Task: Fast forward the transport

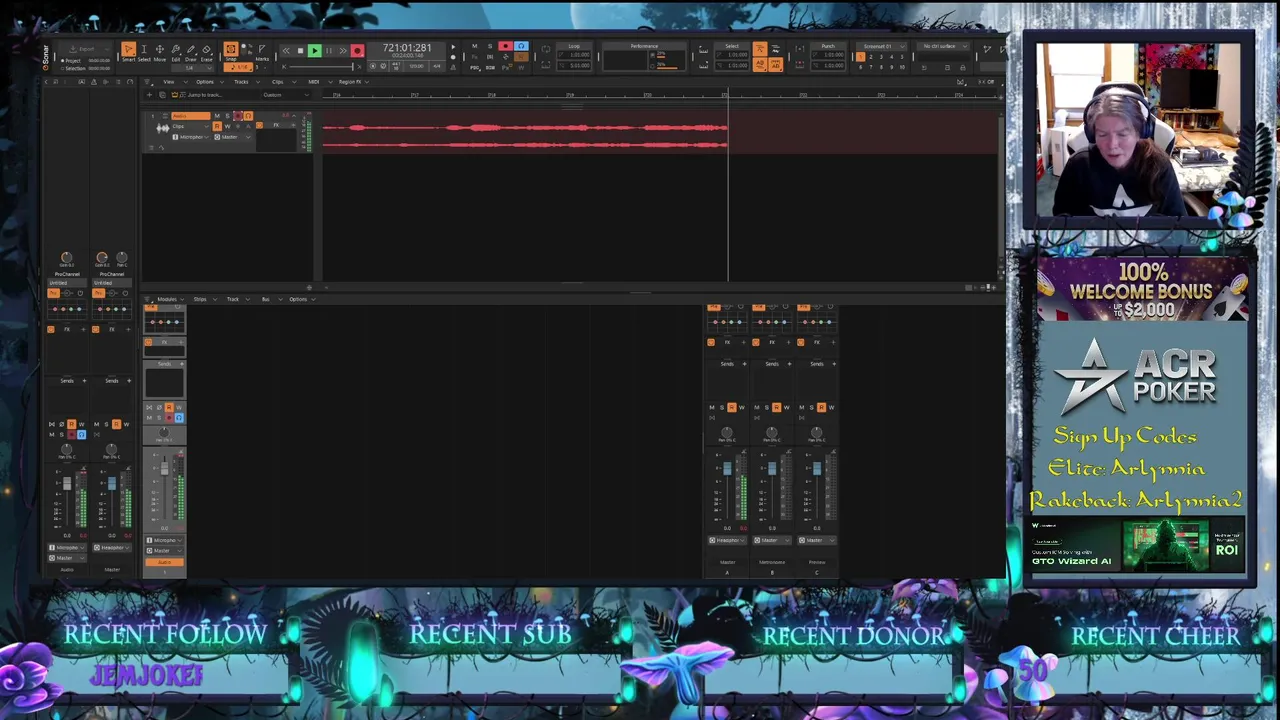Action: tap(343, 51)
